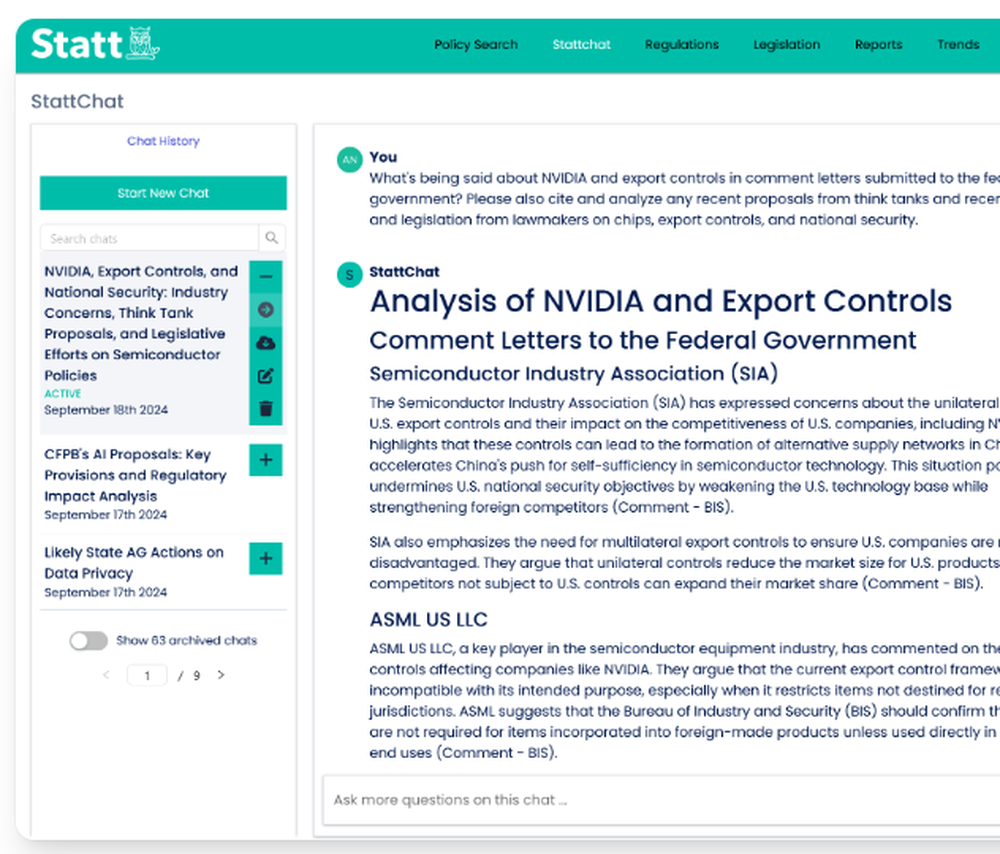The height and width of the screenshot is (854, 1000).
Task: Focus the Search chats input
Action: click(149, 238)
